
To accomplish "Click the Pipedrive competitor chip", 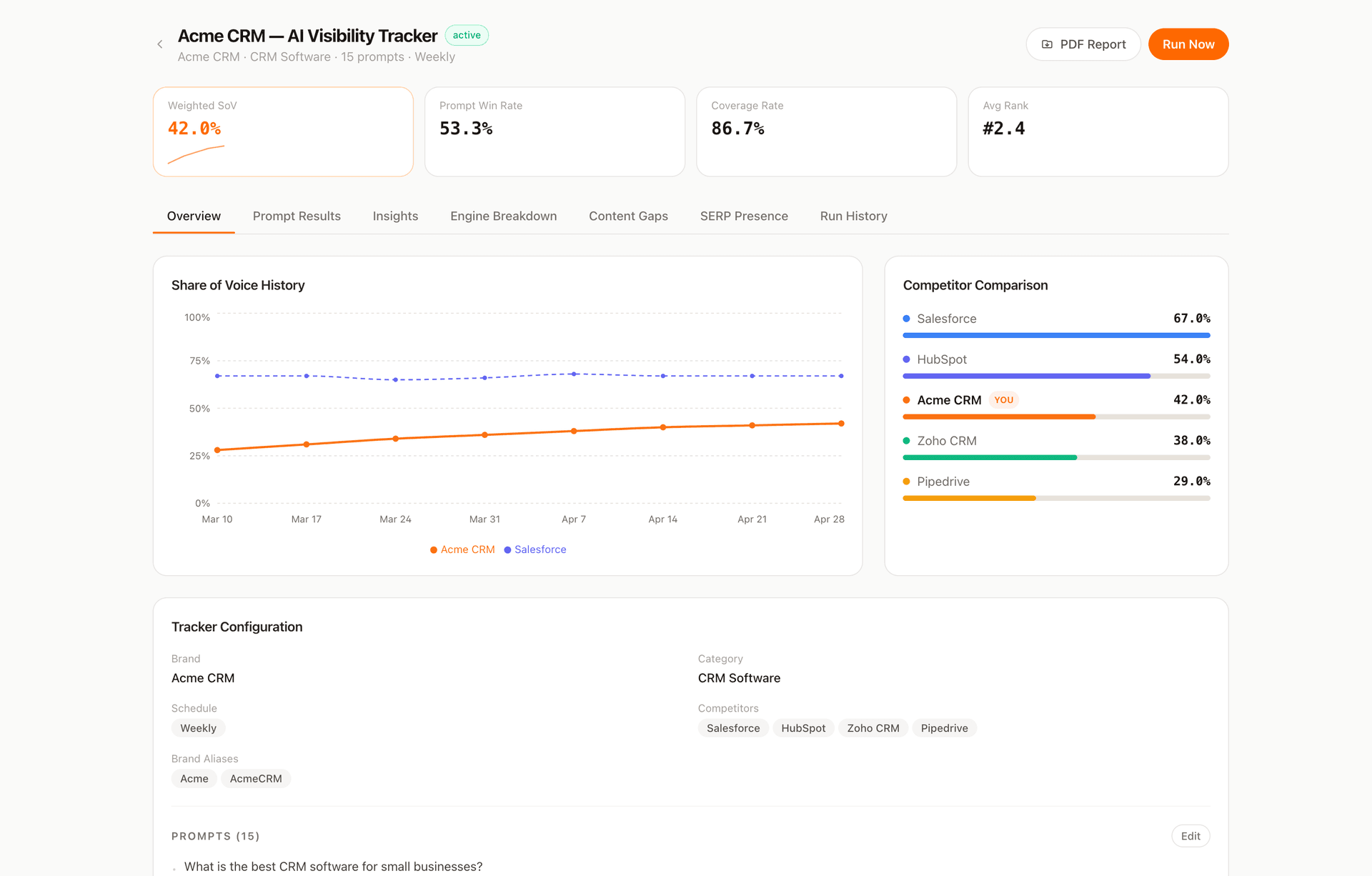I will tap(944, 728).
